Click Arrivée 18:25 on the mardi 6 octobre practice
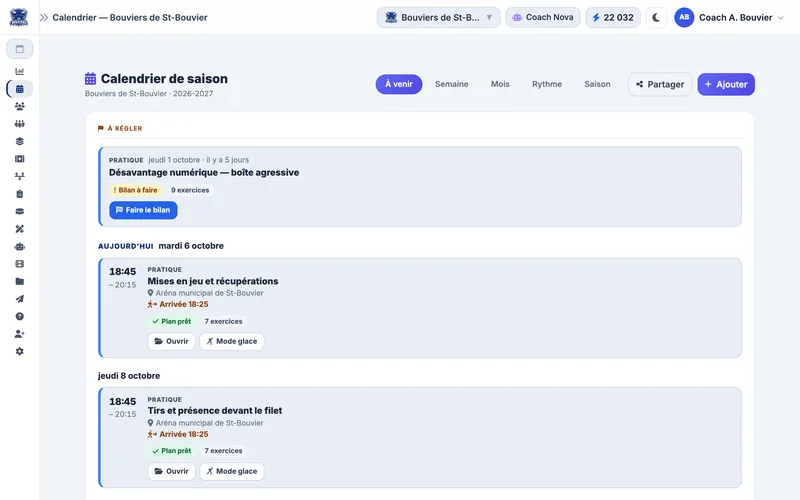 [x=178, y=304]
